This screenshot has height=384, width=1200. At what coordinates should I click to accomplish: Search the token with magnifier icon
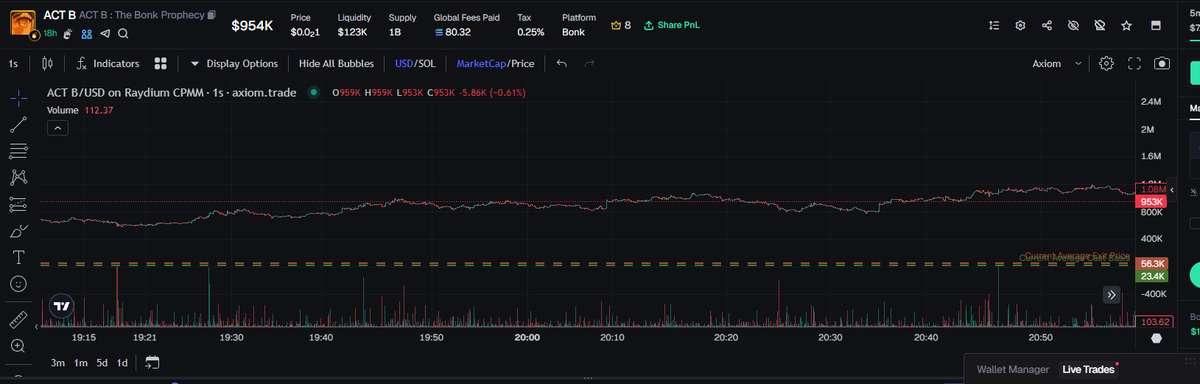[123, 33]
